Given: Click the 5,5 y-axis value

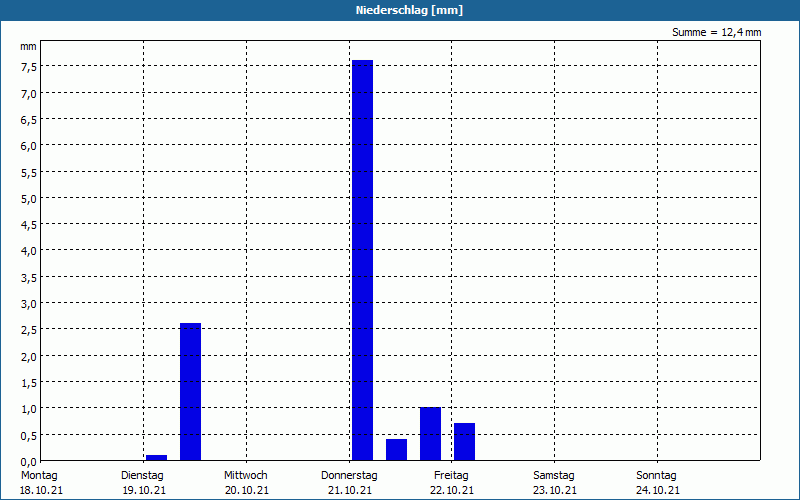Looking at the screenshot, I should tap(29, 172).
